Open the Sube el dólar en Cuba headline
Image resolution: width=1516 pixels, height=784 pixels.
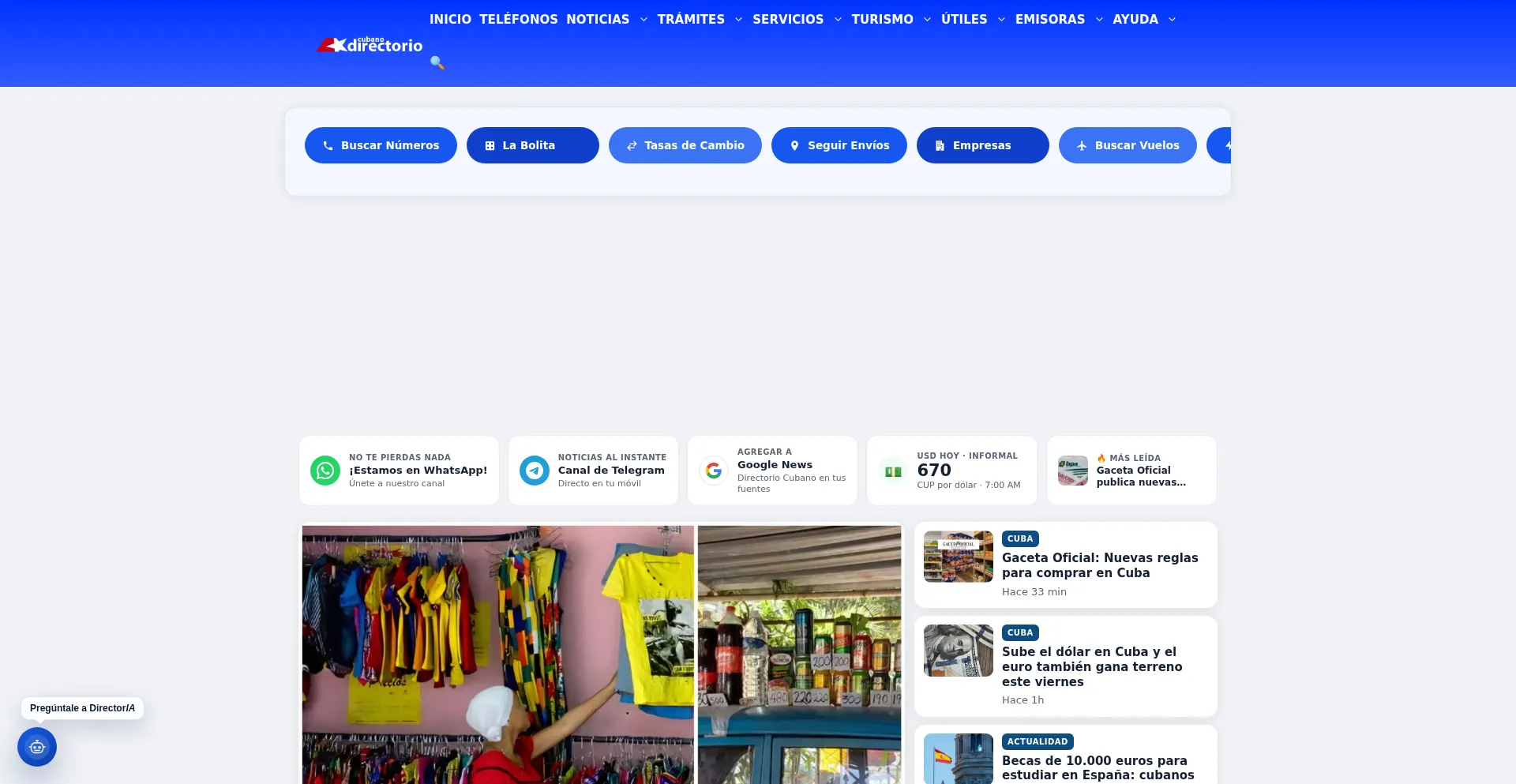[1092, 666]
